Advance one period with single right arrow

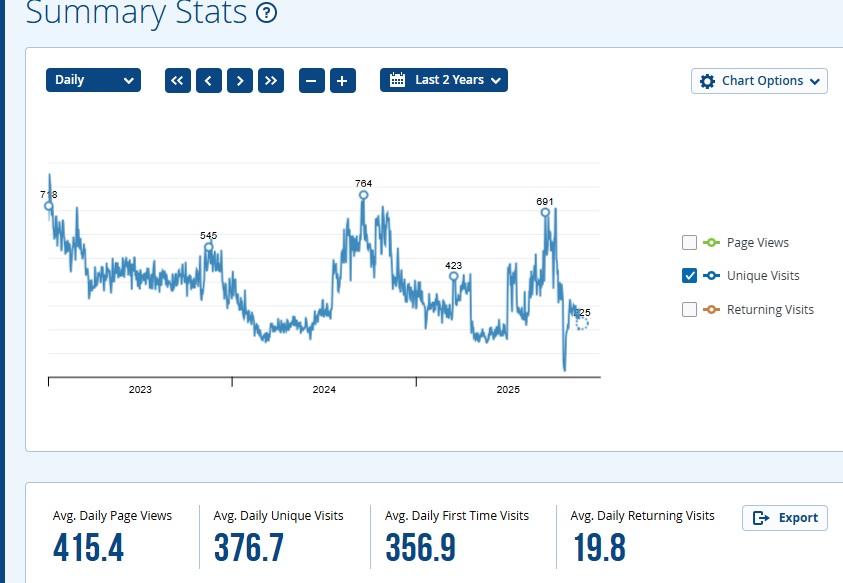[x=239, y=81]
